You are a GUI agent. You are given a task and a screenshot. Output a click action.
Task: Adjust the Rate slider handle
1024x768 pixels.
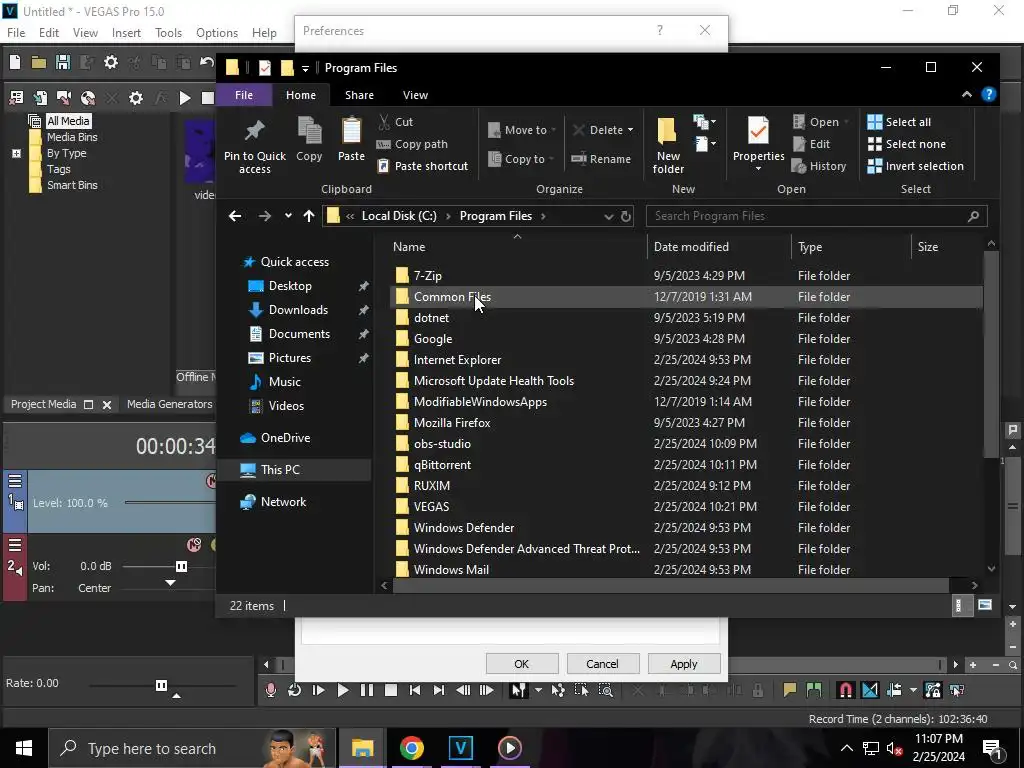[161, 685]
